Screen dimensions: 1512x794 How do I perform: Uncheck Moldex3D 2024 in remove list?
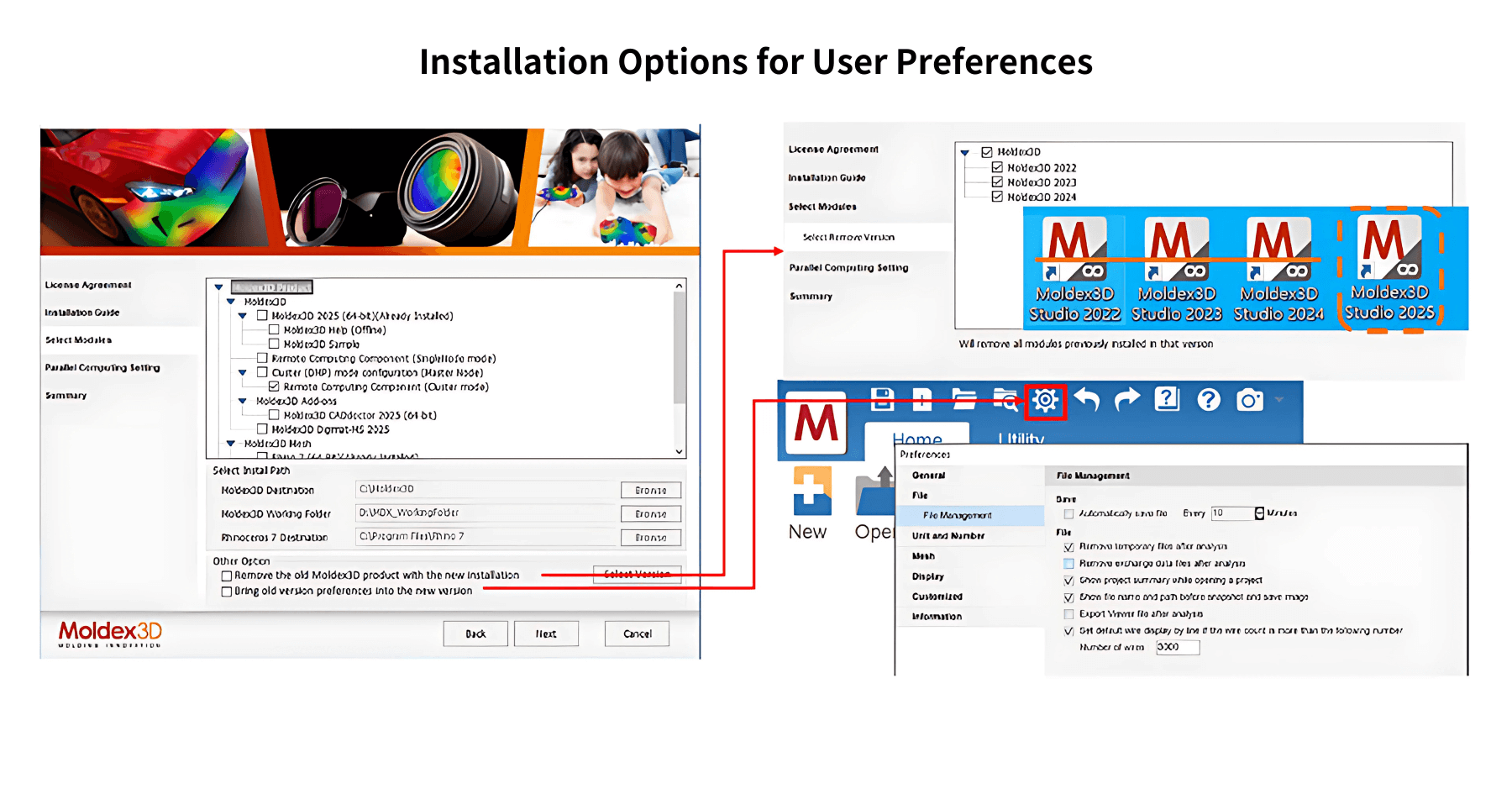(997, 197)
